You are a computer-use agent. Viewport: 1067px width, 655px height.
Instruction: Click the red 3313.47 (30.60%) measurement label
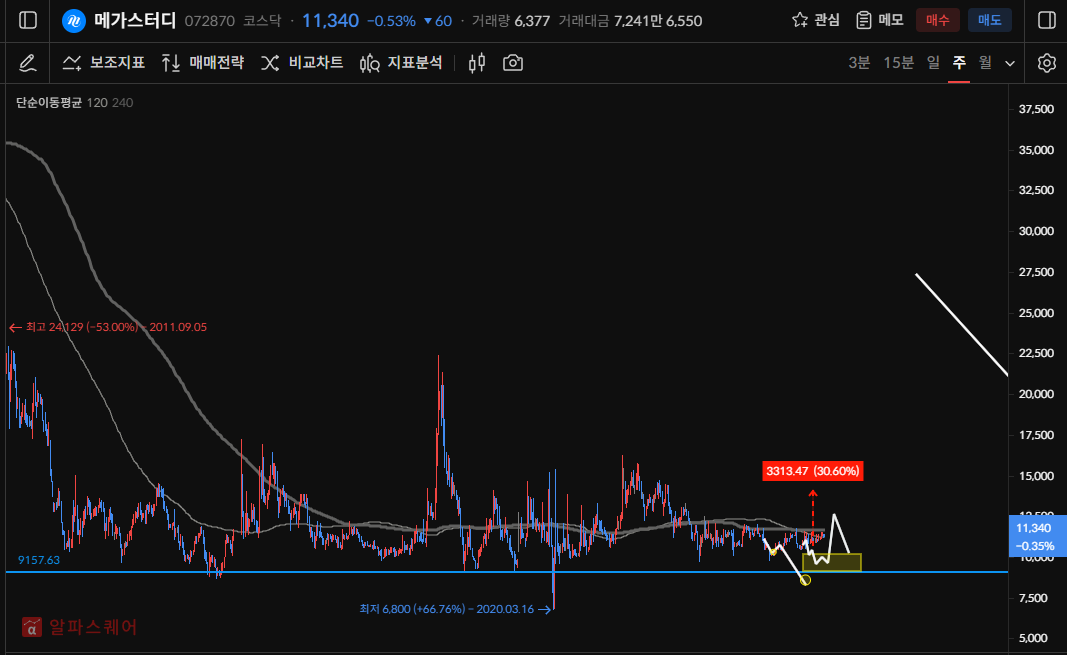coord(812,471)
